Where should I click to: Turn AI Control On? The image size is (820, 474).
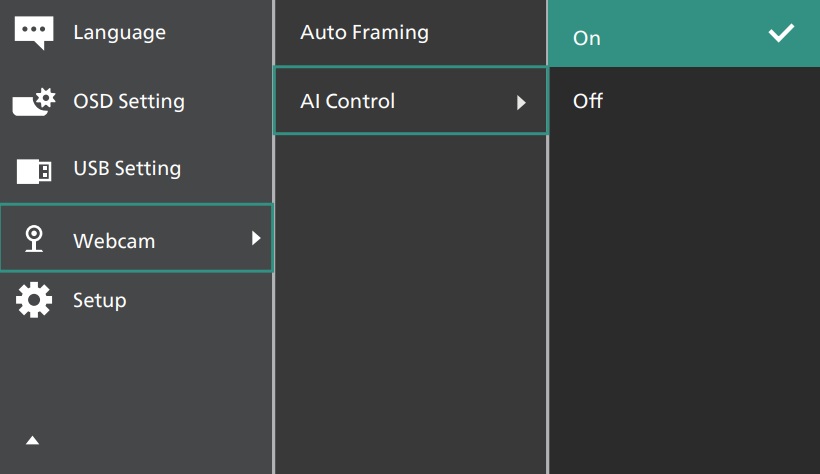click(x=587, y=38)
